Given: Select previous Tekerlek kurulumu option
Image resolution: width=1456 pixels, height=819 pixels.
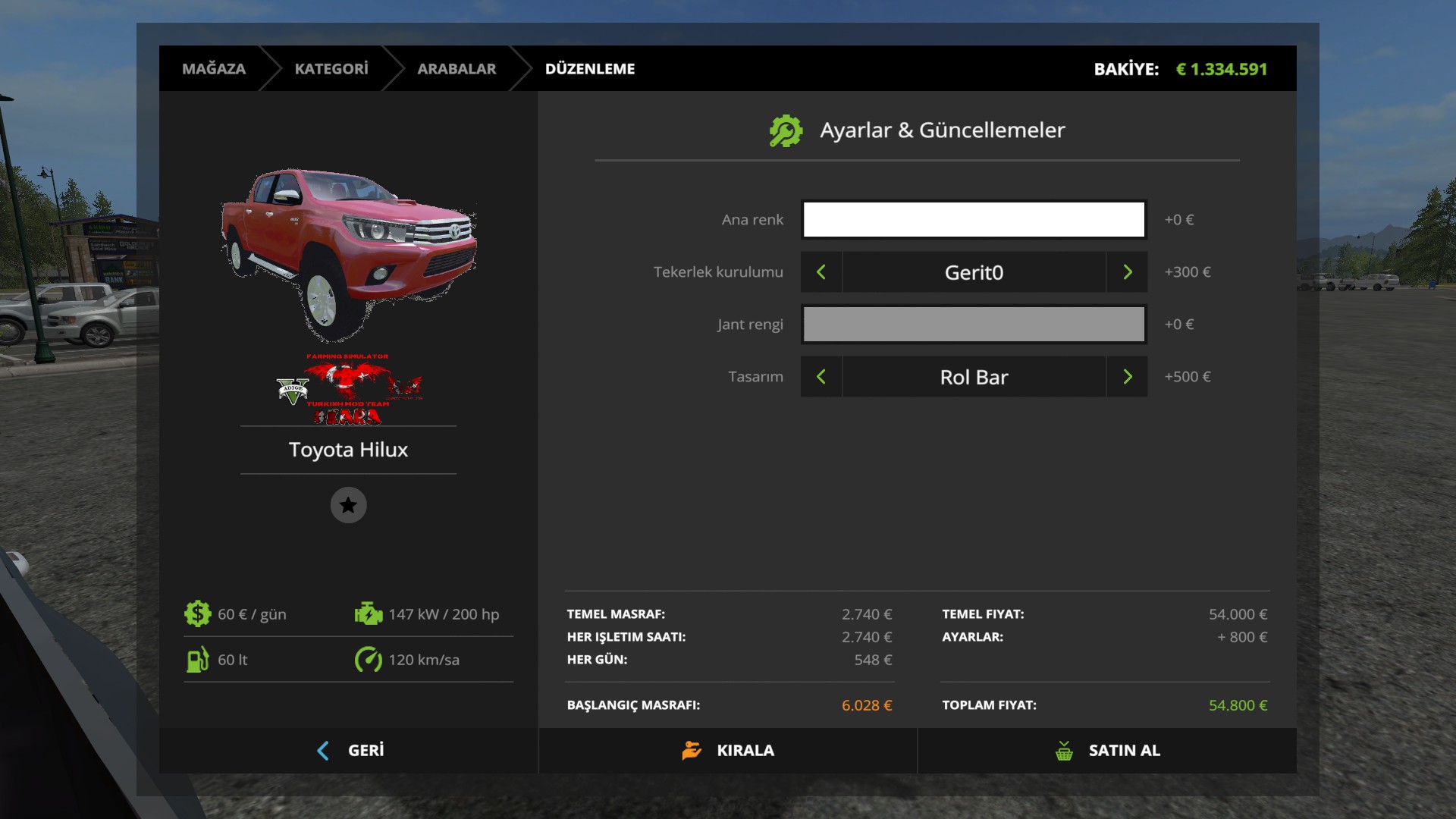Looking at the screenshot, I should [821, 272].
